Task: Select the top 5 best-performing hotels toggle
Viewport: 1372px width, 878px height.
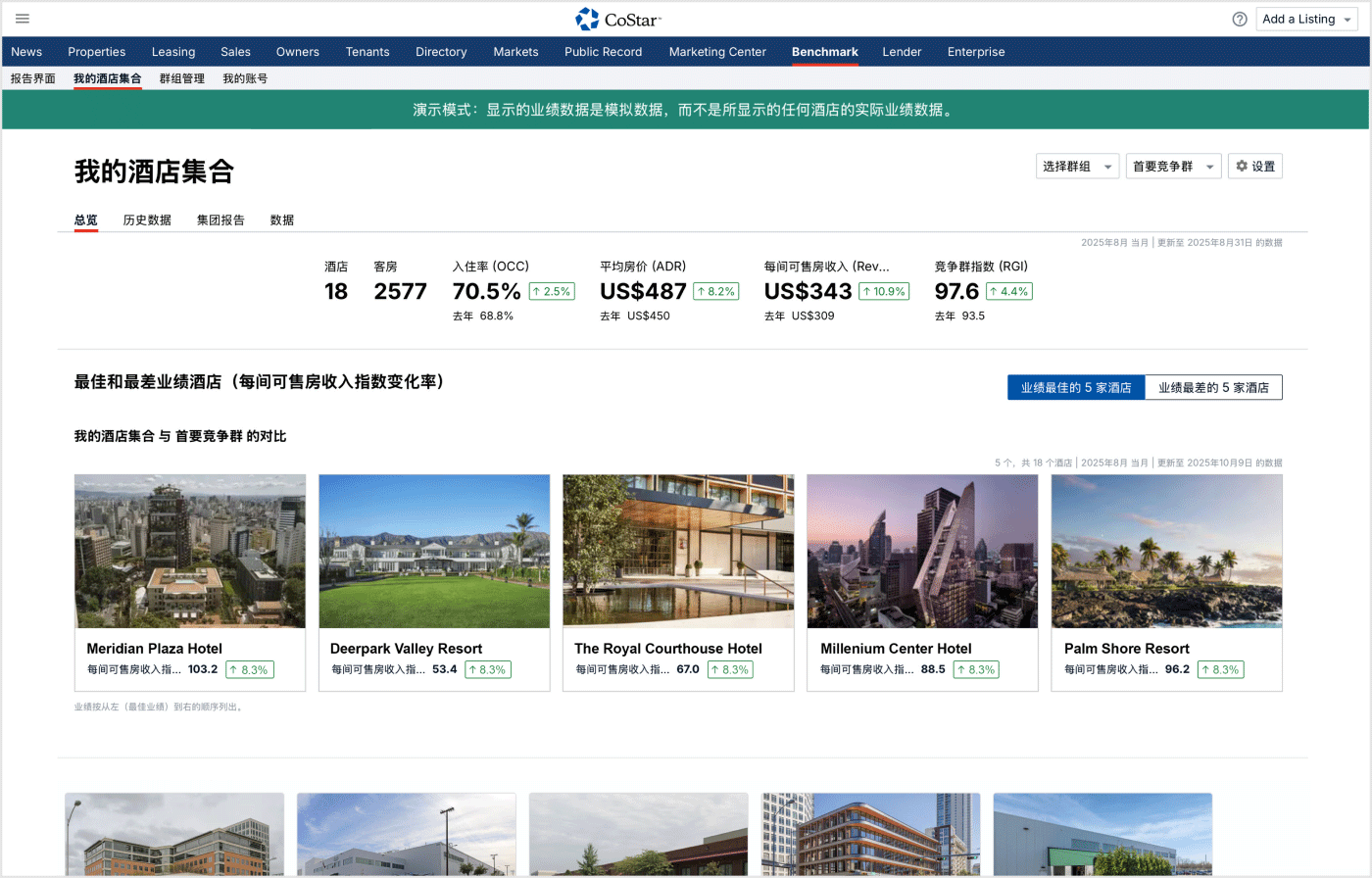Action: (x=1075, y=388)
